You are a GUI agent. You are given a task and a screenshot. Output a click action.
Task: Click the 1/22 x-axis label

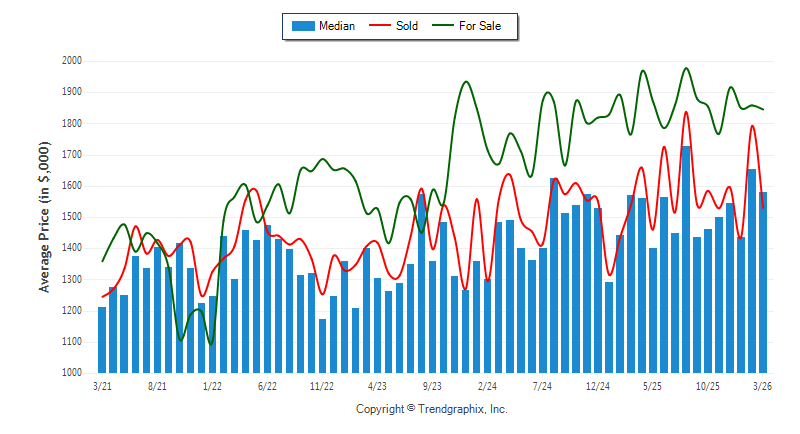point(212,385)
